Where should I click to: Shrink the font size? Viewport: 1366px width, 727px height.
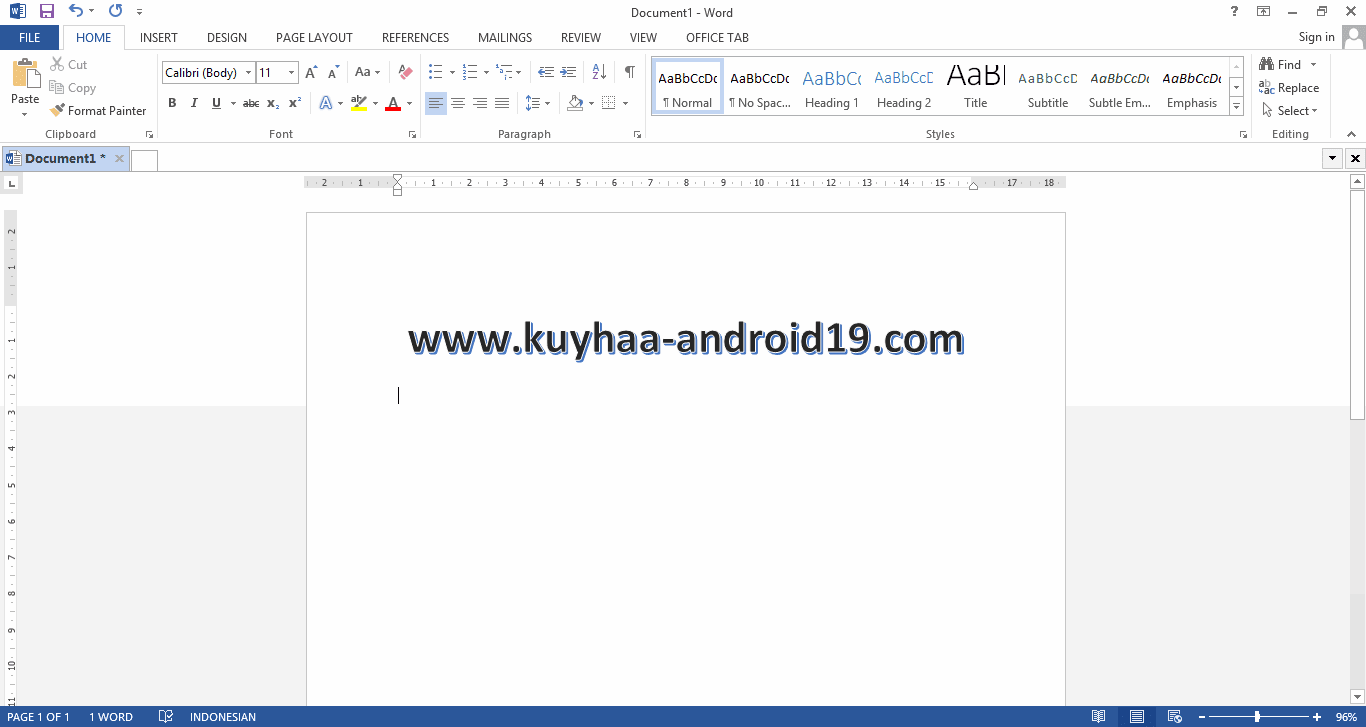[x=333, y=73]
